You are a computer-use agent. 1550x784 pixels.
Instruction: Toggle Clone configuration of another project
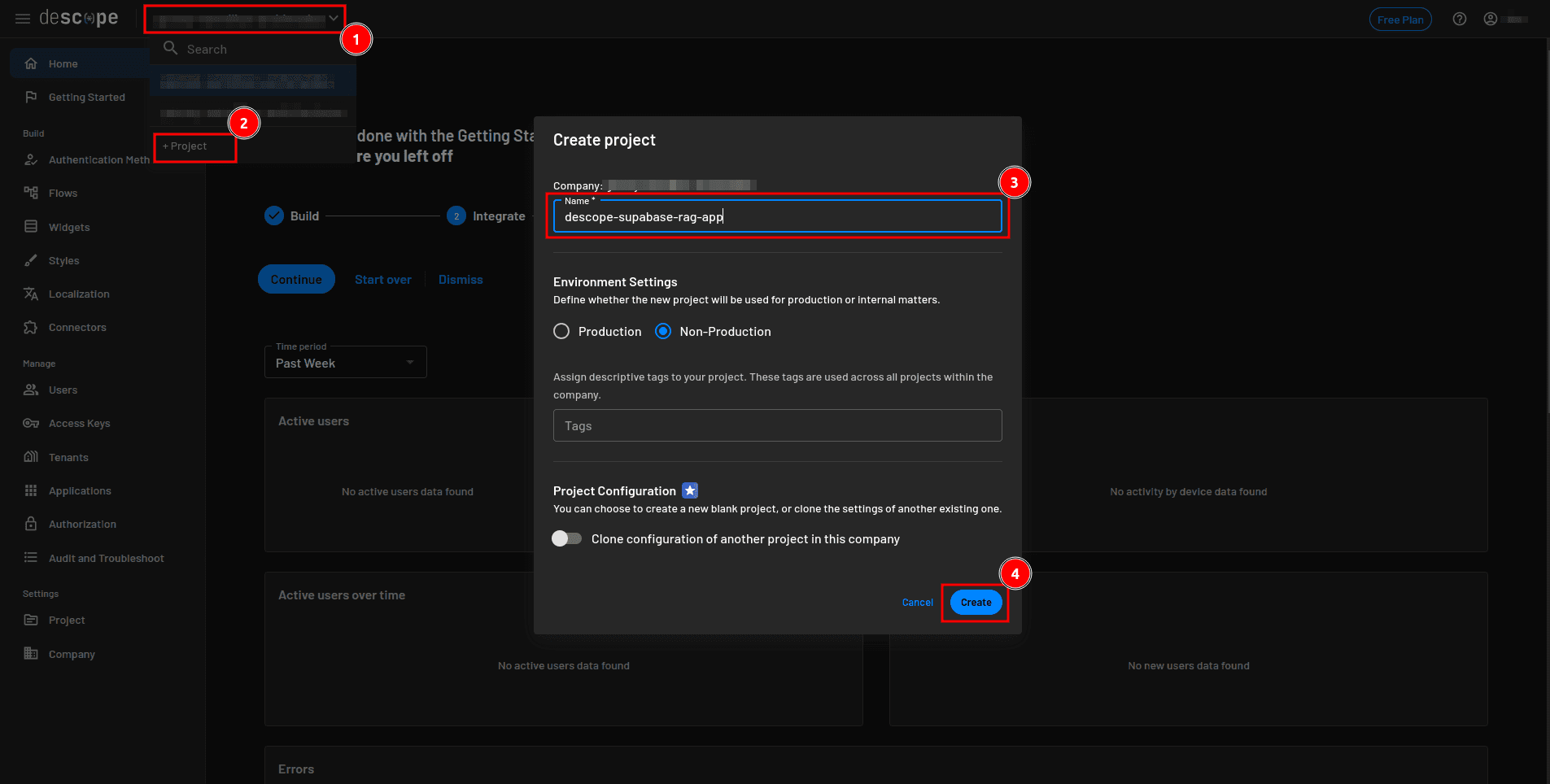coord(567,538)
